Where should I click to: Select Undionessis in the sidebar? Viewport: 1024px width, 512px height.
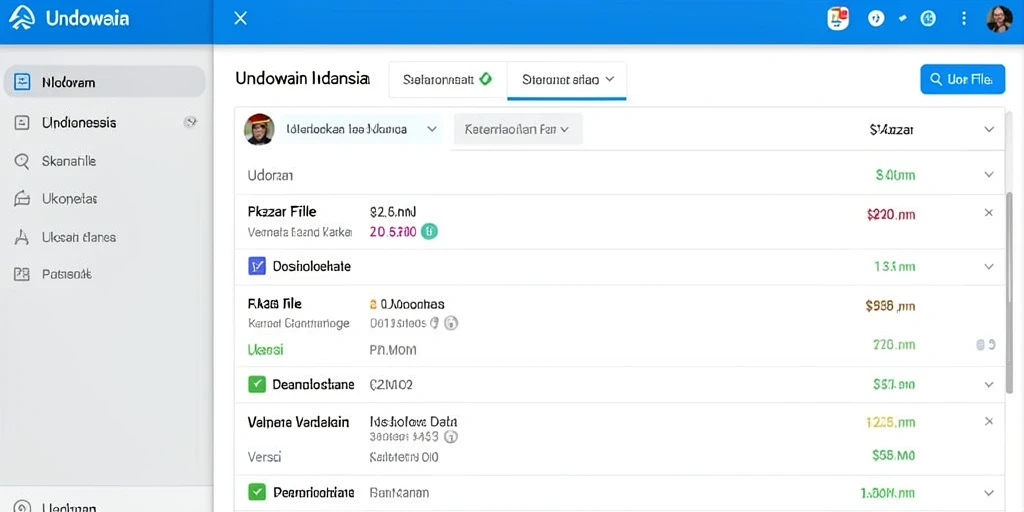[x=105, y=122]
